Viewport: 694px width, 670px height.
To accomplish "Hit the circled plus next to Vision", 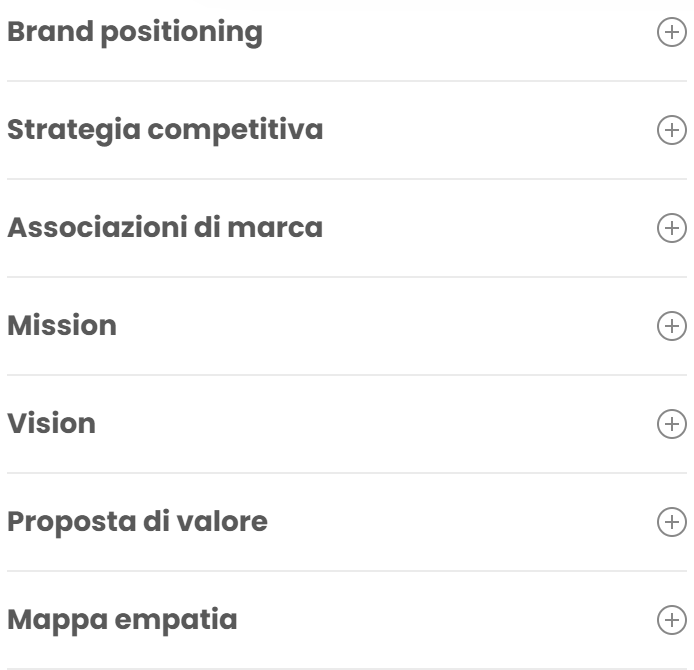I will coord(671,424).
